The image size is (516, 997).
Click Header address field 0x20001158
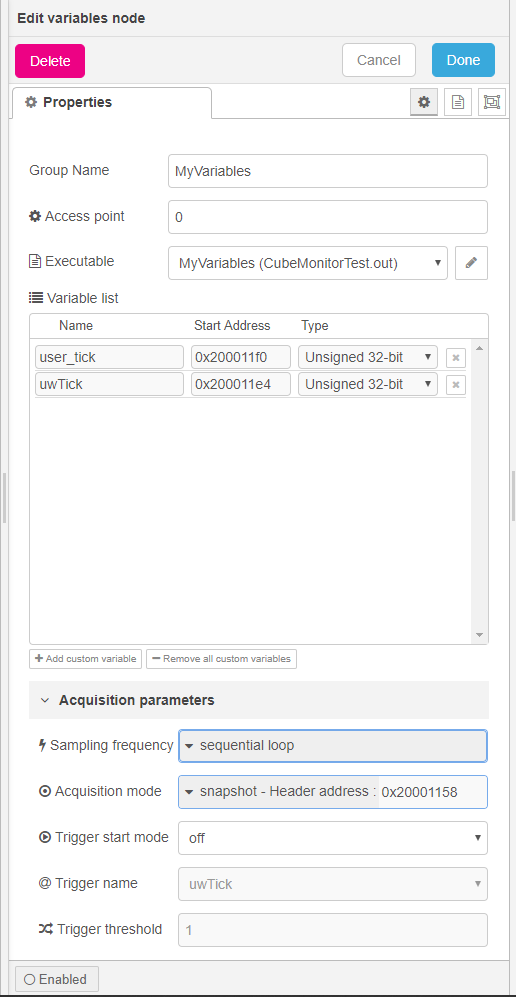433,792
